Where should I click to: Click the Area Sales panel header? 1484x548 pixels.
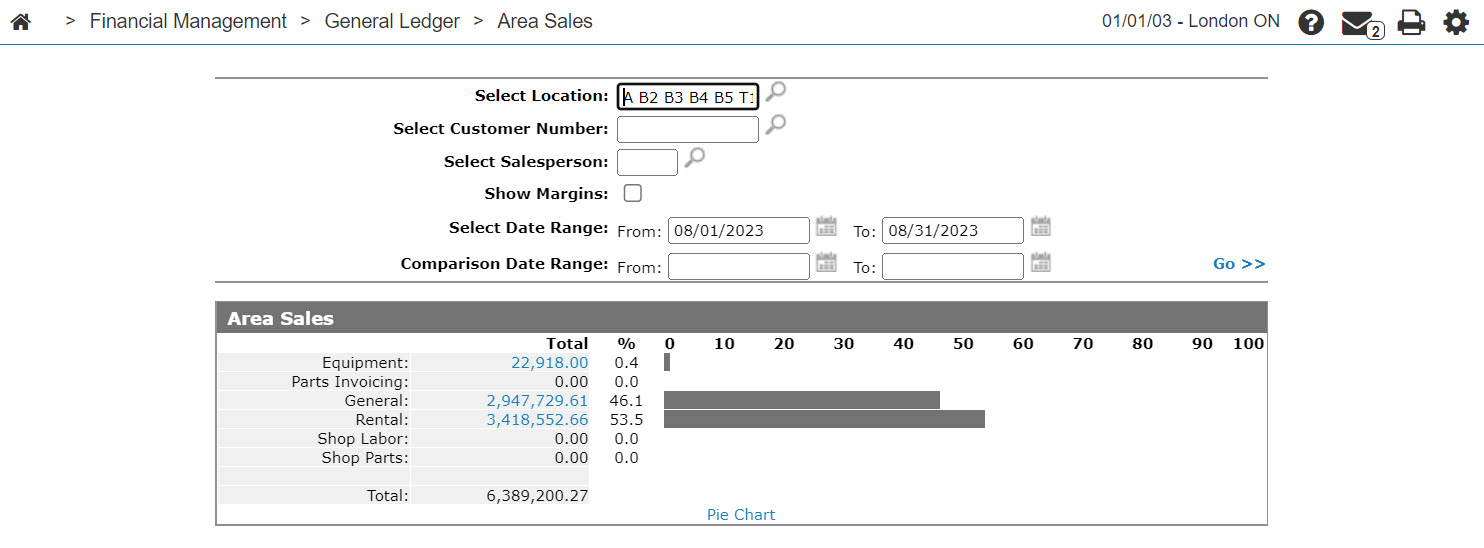pyautogui.click(x=742, y=318)
